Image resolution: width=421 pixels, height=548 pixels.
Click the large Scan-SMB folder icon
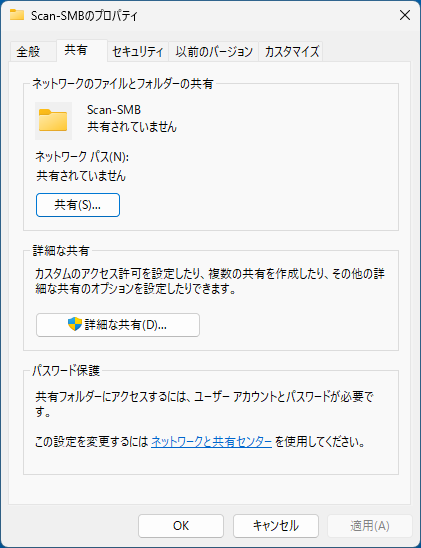click(x=53, y=121)
